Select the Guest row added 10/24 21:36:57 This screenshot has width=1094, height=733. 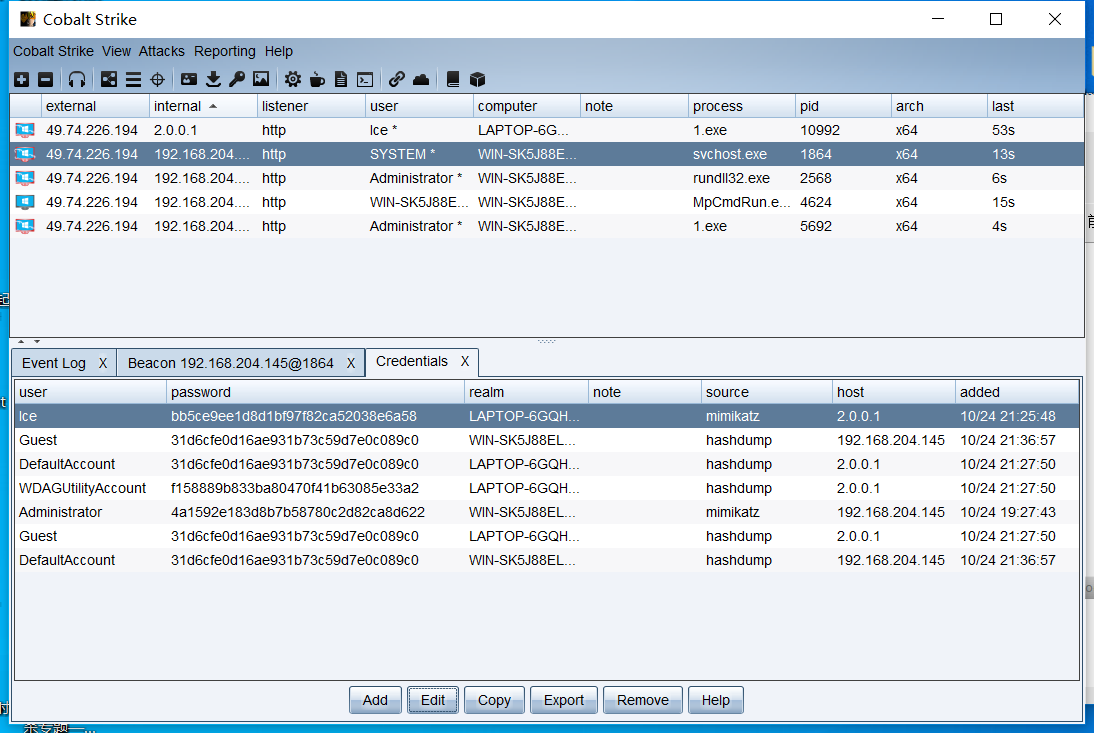tap(547, 440)
